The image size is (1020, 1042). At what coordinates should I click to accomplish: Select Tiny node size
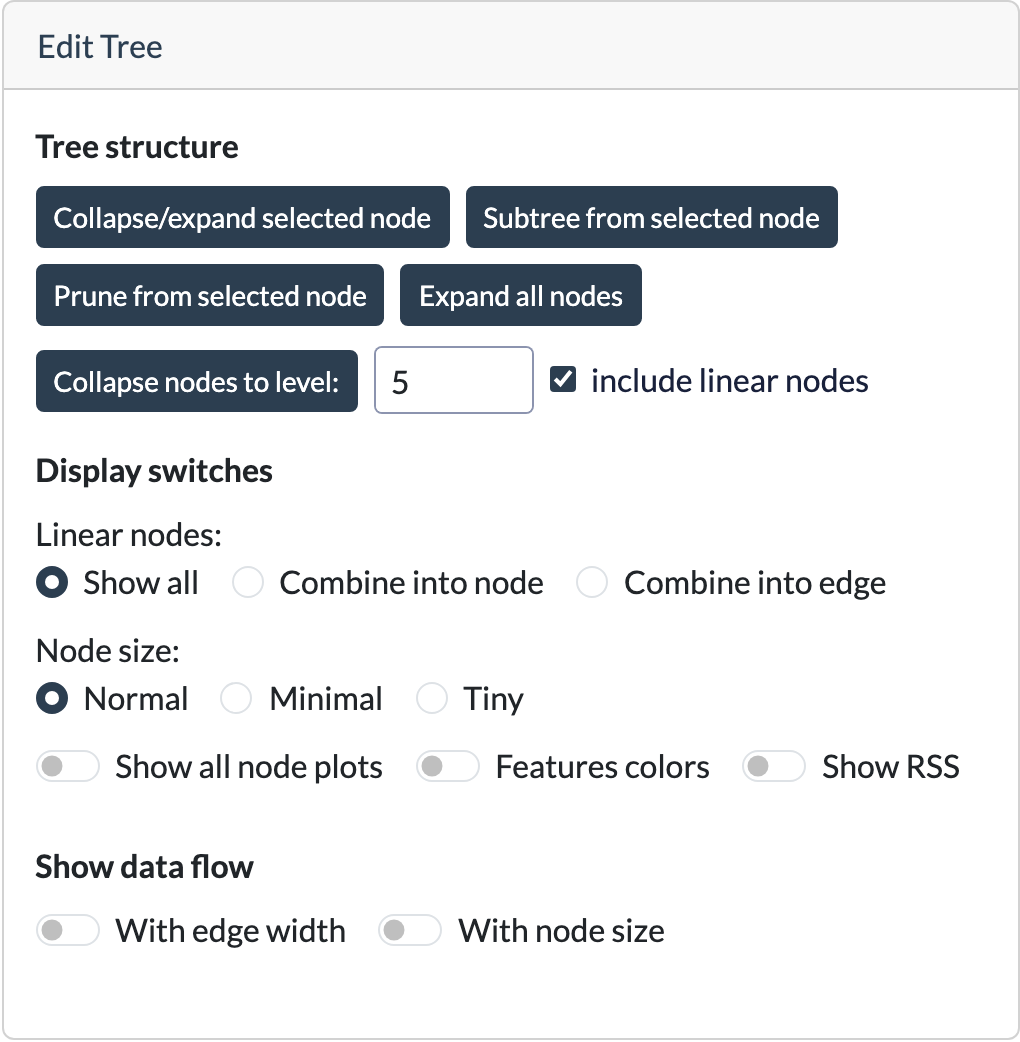pyautogui.click(x=432, y=698)
